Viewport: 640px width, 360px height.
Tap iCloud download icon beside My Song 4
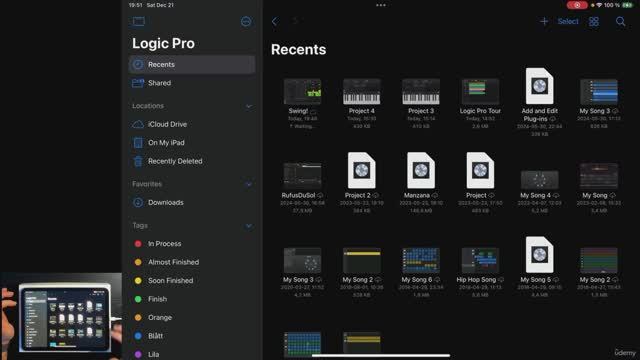(x=556, y=196)
